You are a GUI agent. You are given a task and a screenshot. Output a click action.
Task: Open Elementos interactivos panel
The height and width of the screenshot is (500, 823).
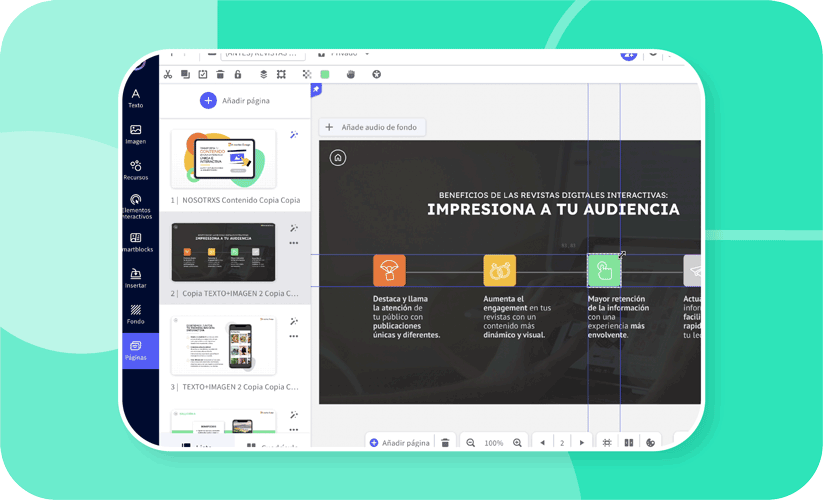click(x=136, y=206)
